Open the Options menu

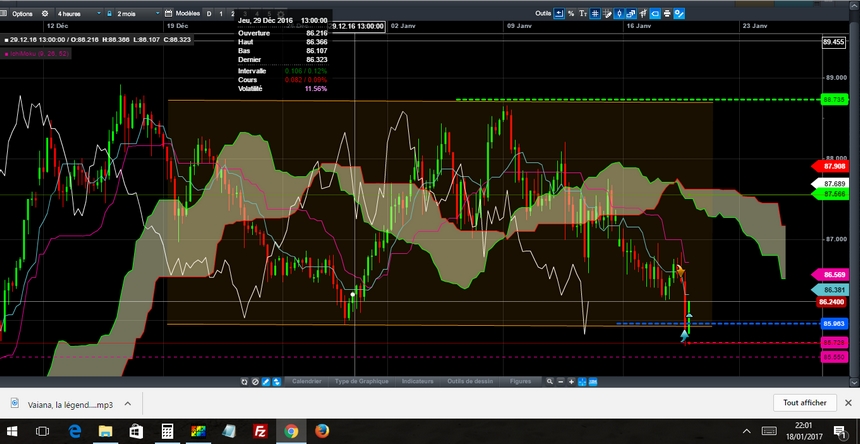(22, 14)
